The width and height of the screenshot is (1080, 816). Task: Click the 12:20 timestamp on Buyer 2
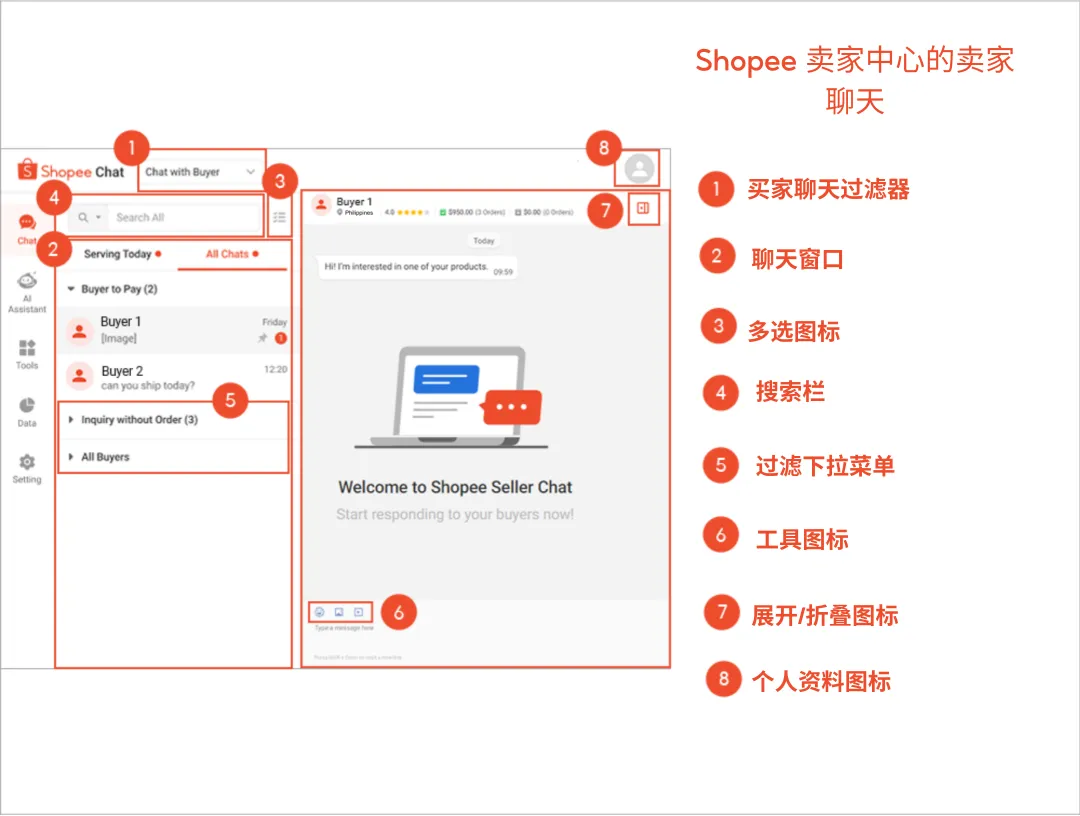276,370
